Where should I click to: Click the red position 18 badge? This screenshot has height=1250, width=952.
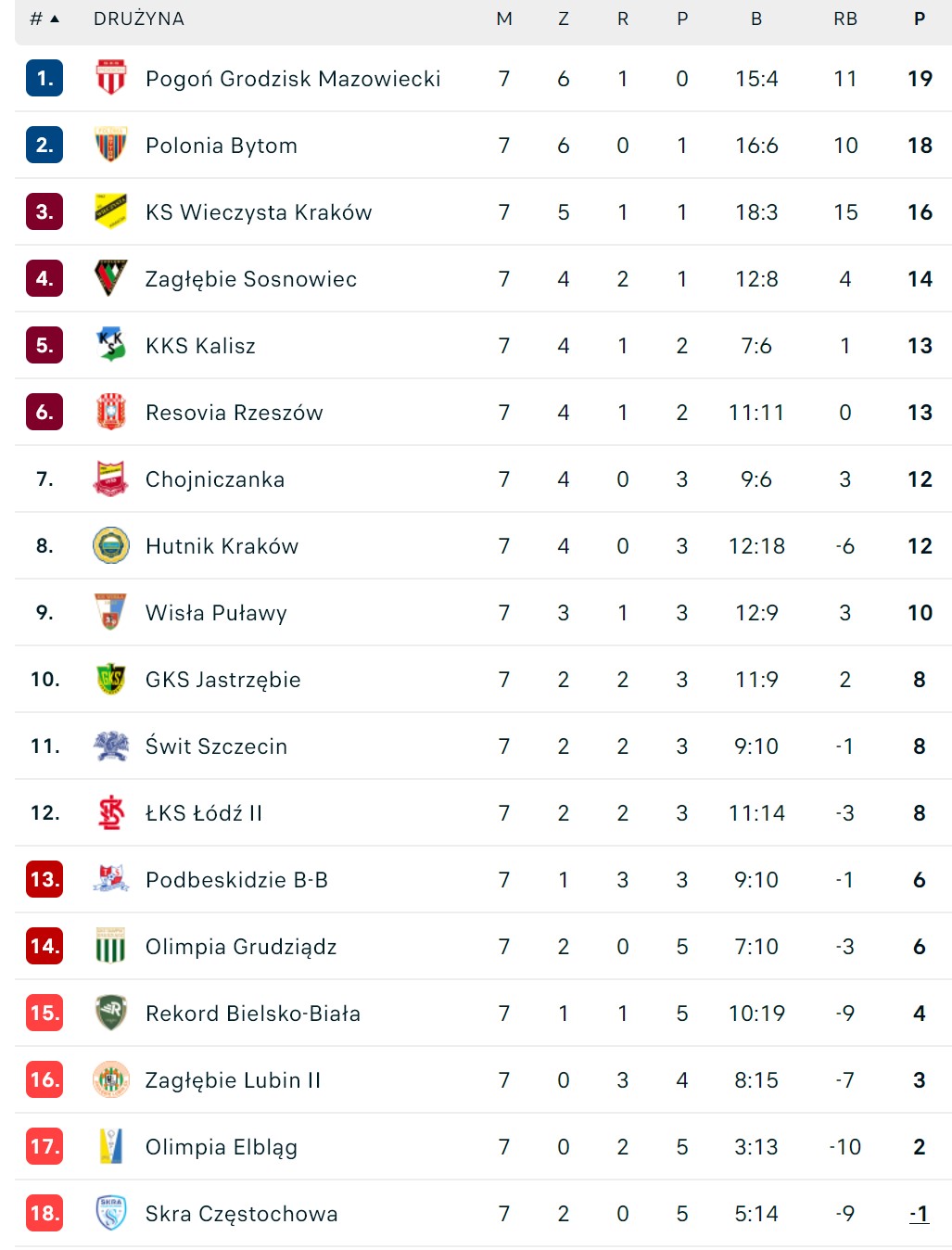[44, 1213]
